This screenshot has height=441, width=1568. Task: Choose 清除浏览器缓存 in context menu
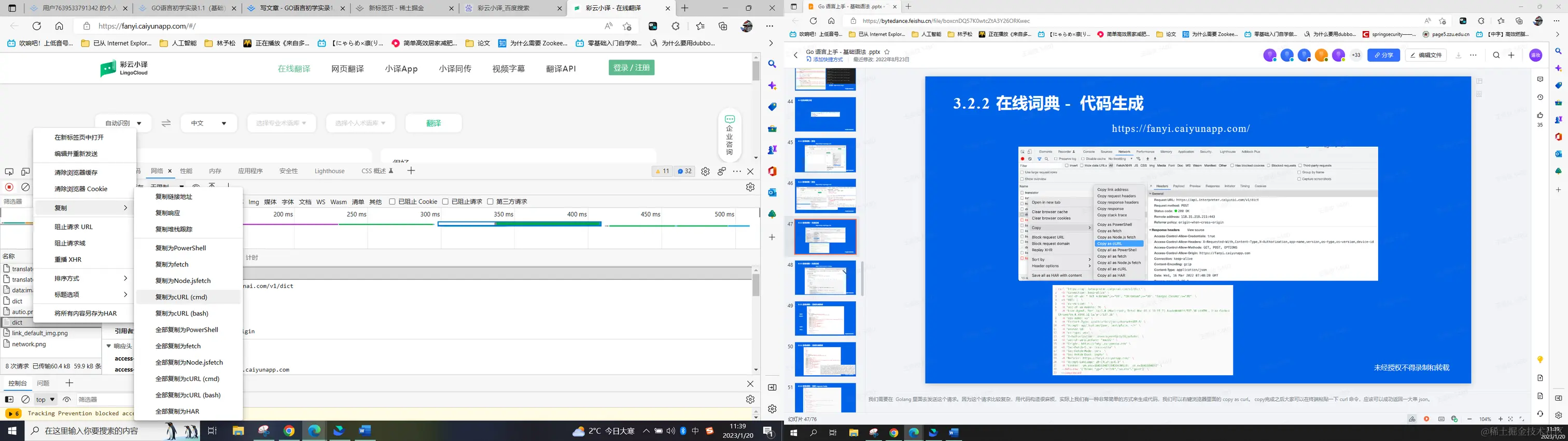coord(85,173)
